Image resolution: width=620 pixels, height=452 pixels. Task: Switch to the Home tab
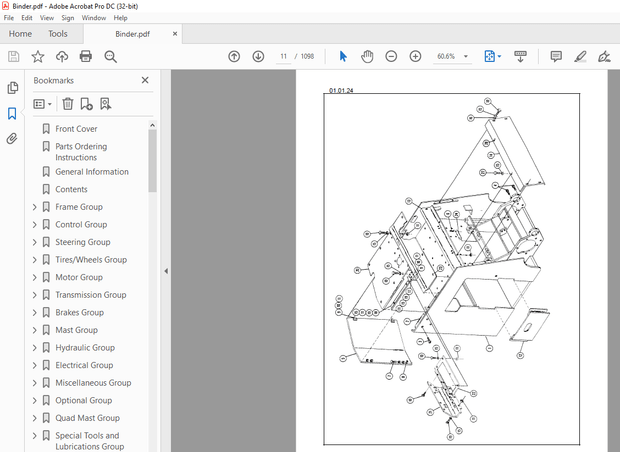tap(20, 34)
